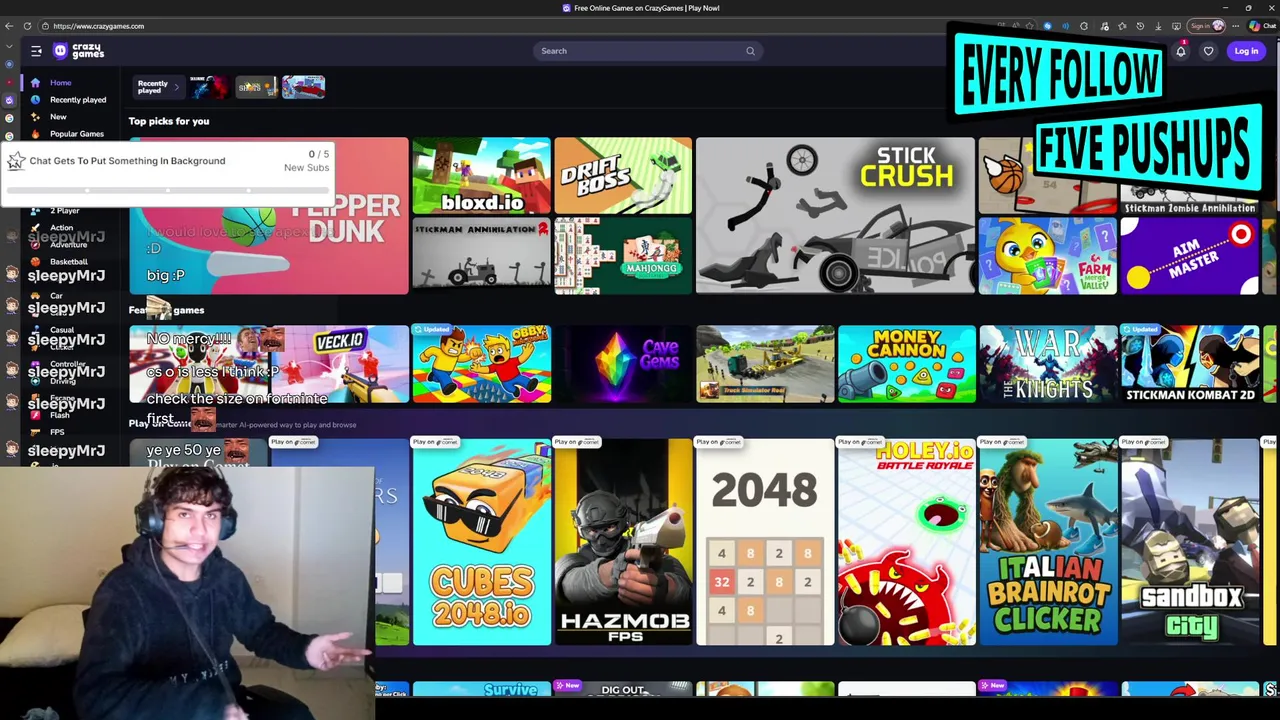Viewport: 1280px width, 720px height.
Task: Click the Basketball ball icon in sidebar
Action: 35,262
